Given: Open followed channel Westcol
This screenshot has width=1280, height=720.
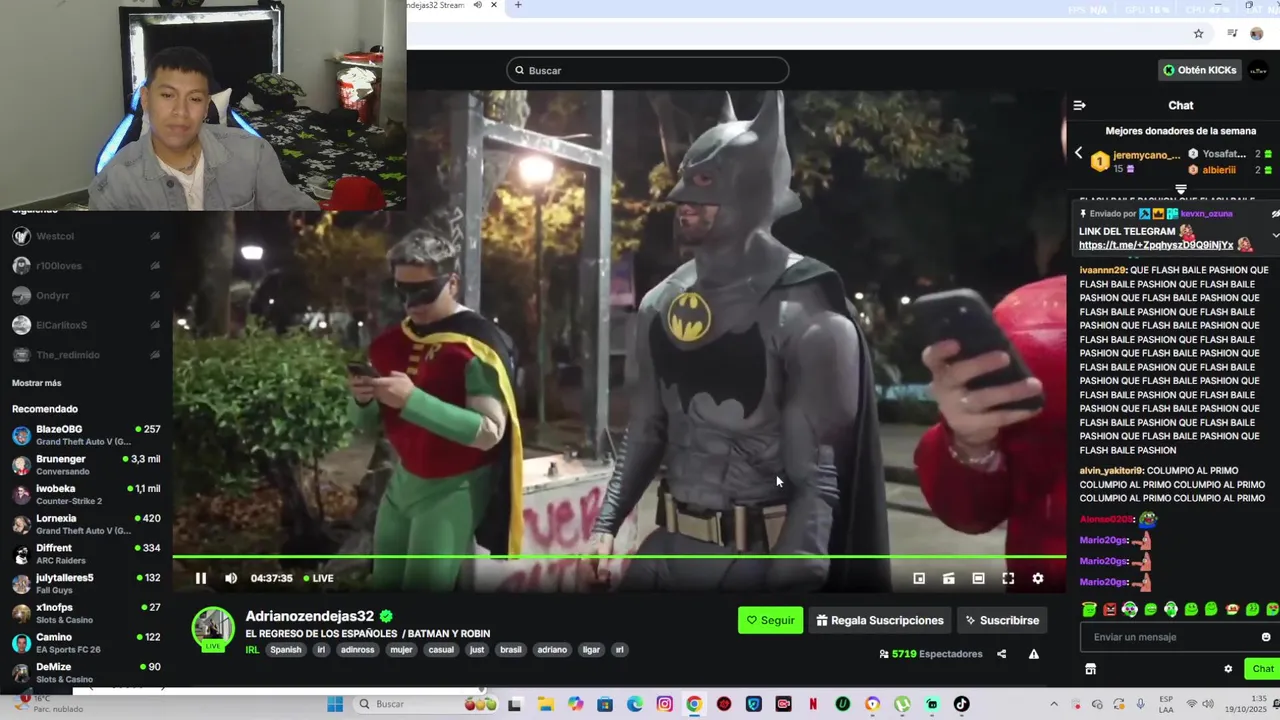Looking at the screenshot, I should coord(86,236).
